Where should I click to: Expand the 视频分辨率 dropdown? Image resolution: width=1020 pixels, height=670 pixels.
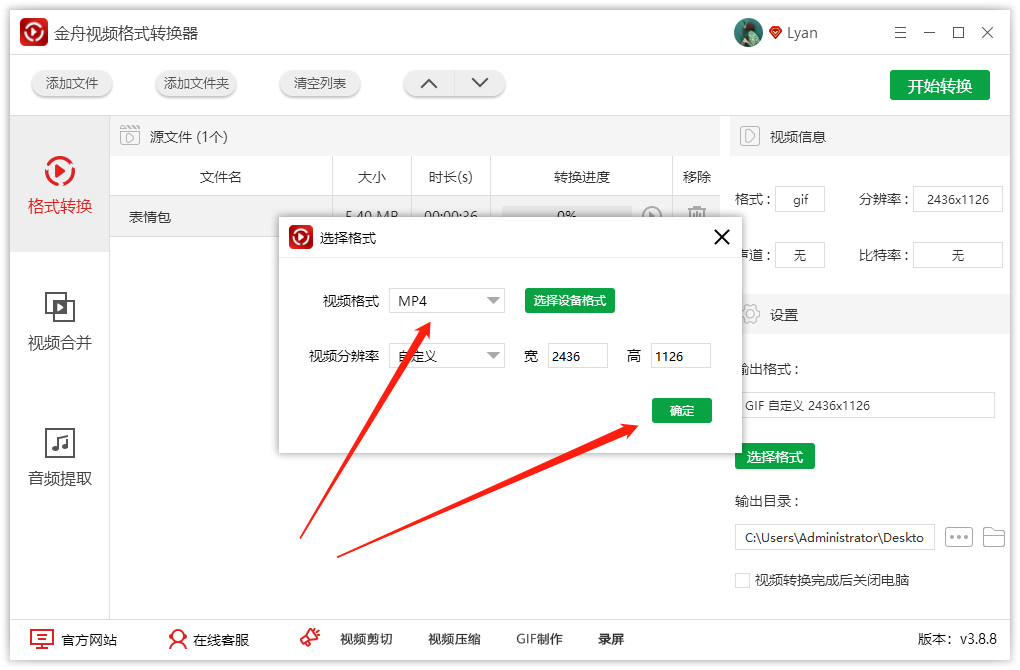(x=447, y=356)
